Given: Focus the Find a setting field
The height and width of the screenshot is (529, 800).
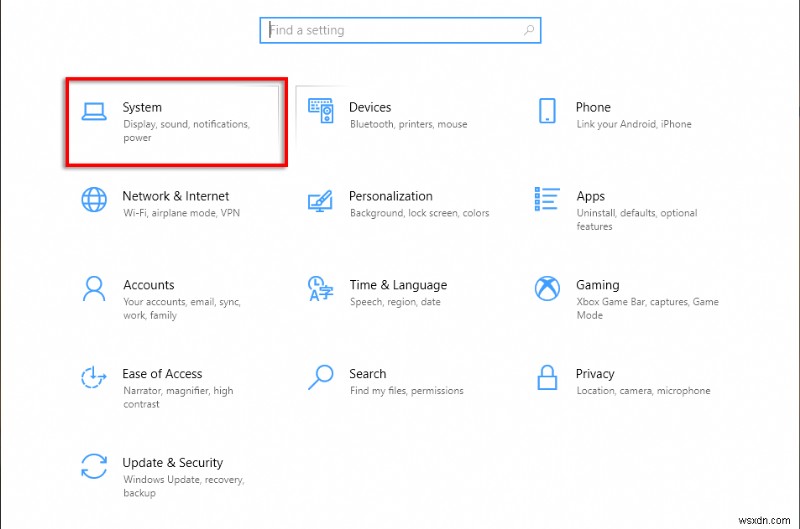Looking at the screenshot, I should 400,30.
